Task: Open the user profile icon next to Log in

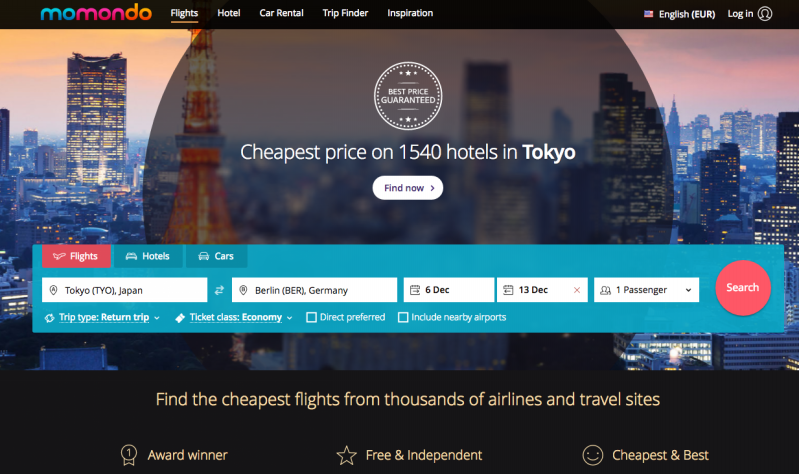Action: click(x=765, y=14)
